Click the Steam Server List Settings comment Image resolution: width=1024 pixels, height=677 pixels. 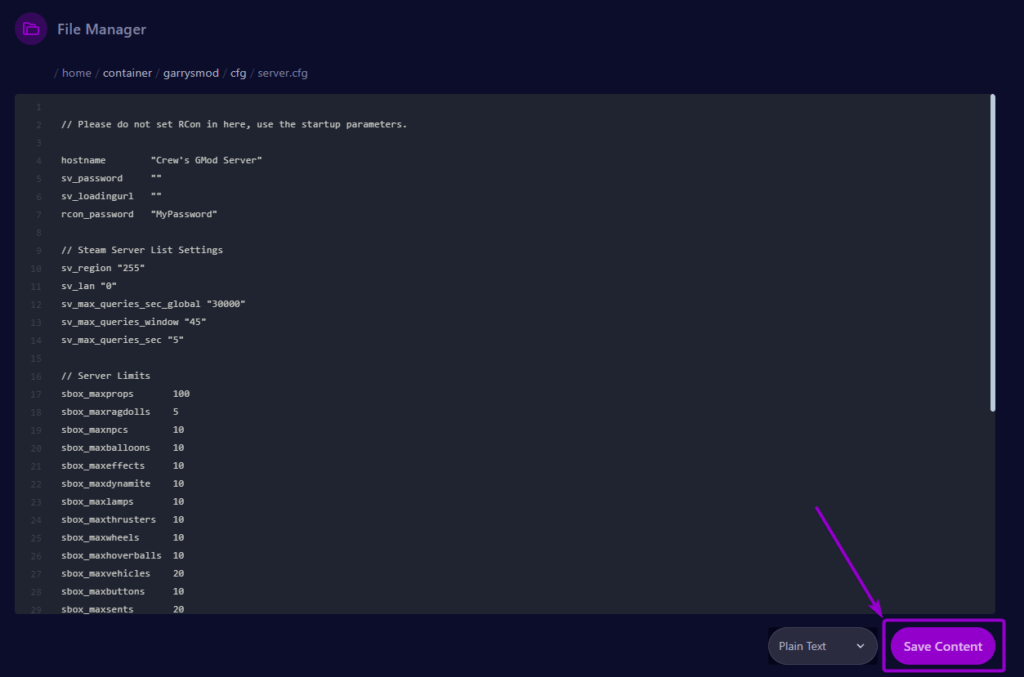click(x=142, y=250)
